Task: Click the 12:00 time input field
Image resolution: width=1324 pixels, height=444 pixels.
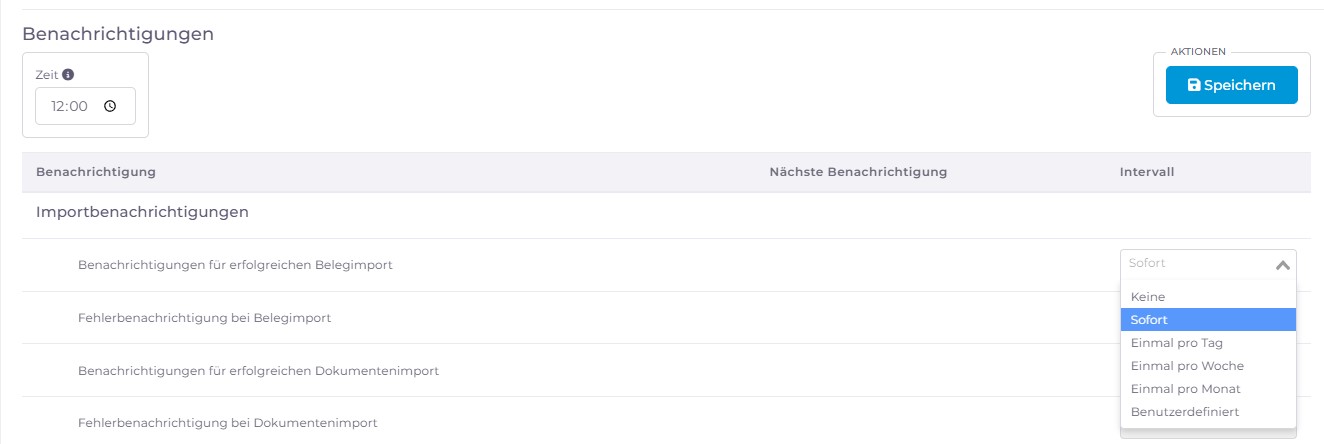Action: (85, 106)
